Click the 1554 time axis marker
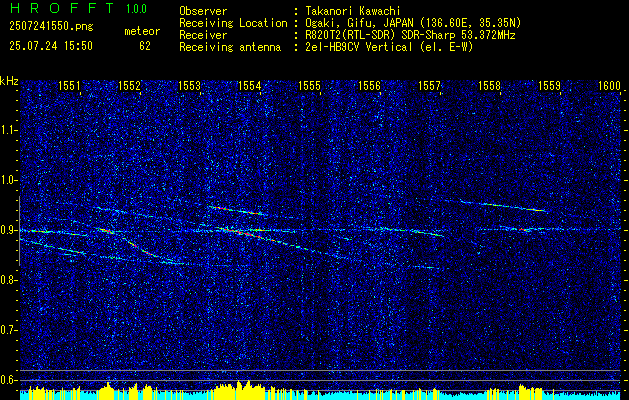Viewport: 629px width, 400px height. [249, 85]
